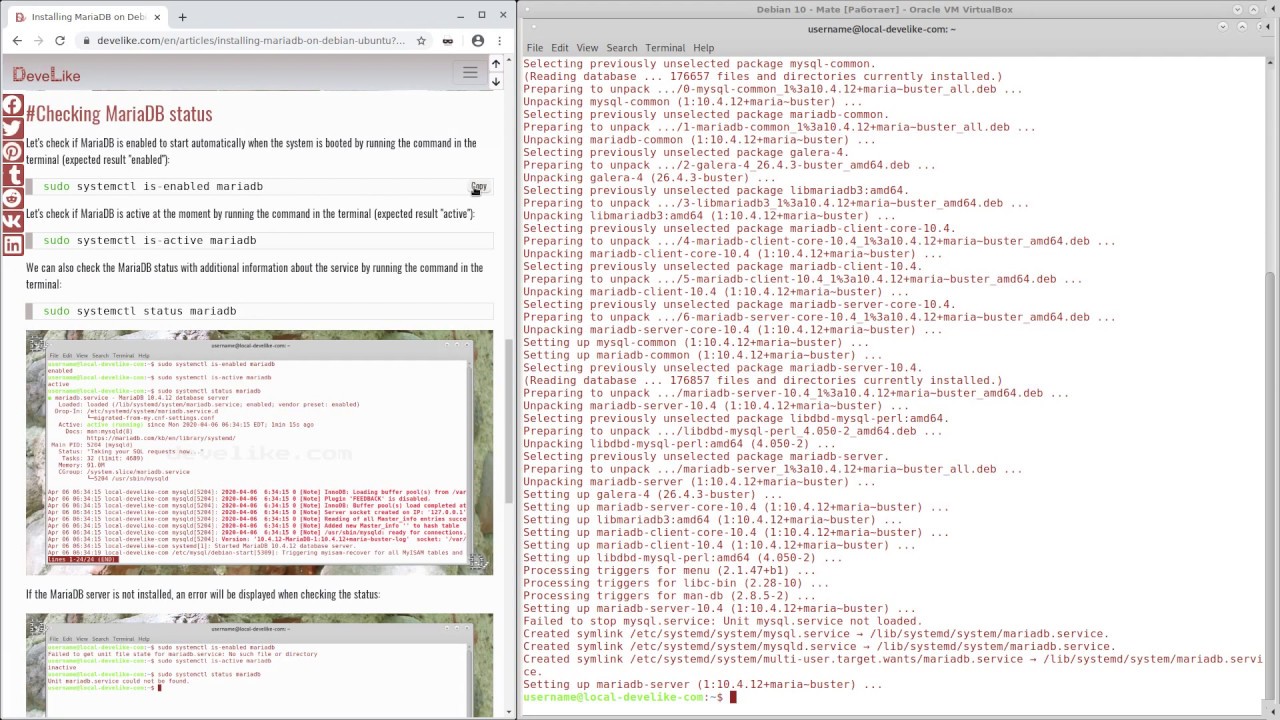Click the systemctl is-active mariadb code block

[x=260, y=240]
